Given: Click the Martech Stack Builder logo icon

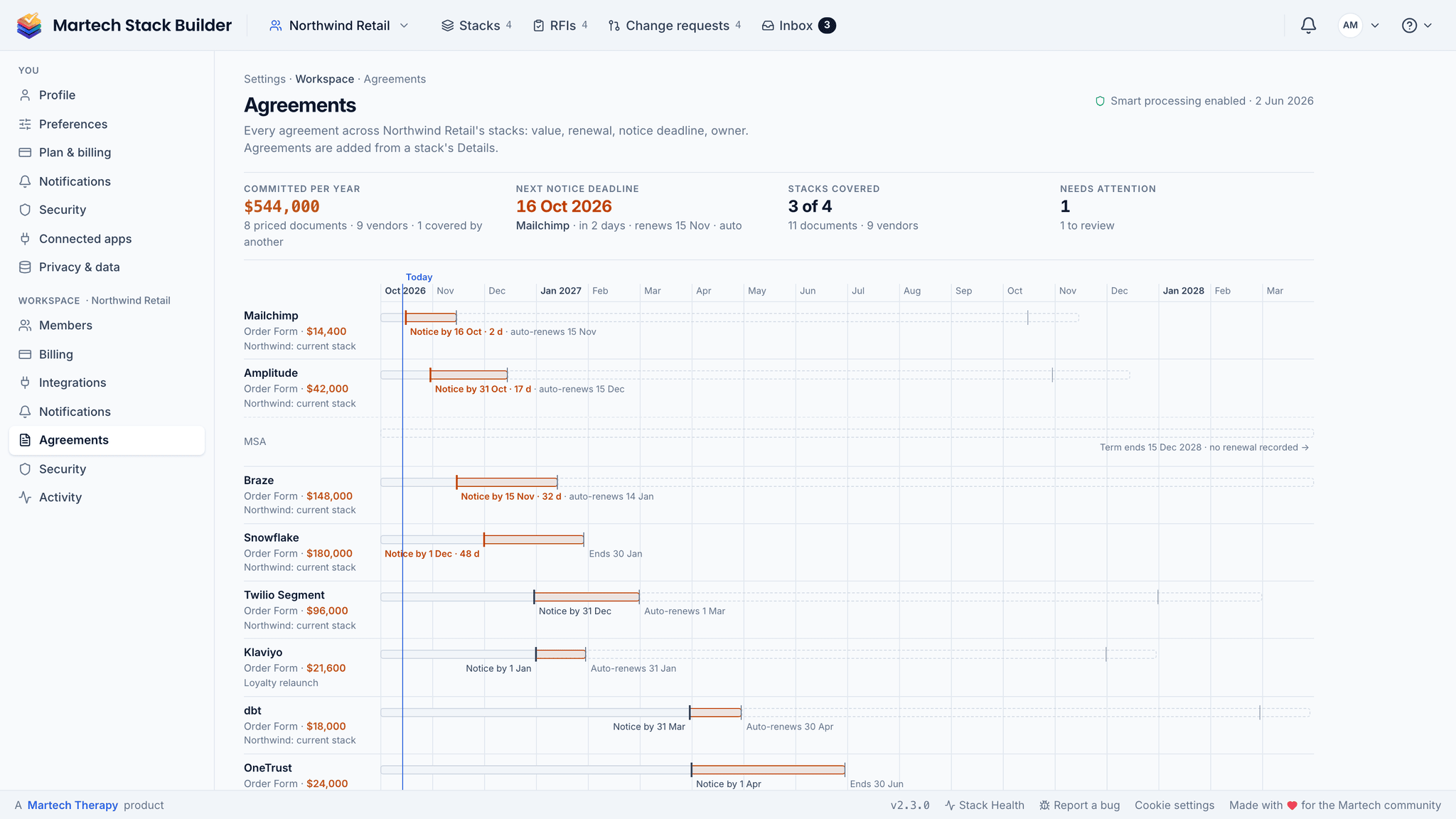Looking at the screenshot, I should point(29,26).
